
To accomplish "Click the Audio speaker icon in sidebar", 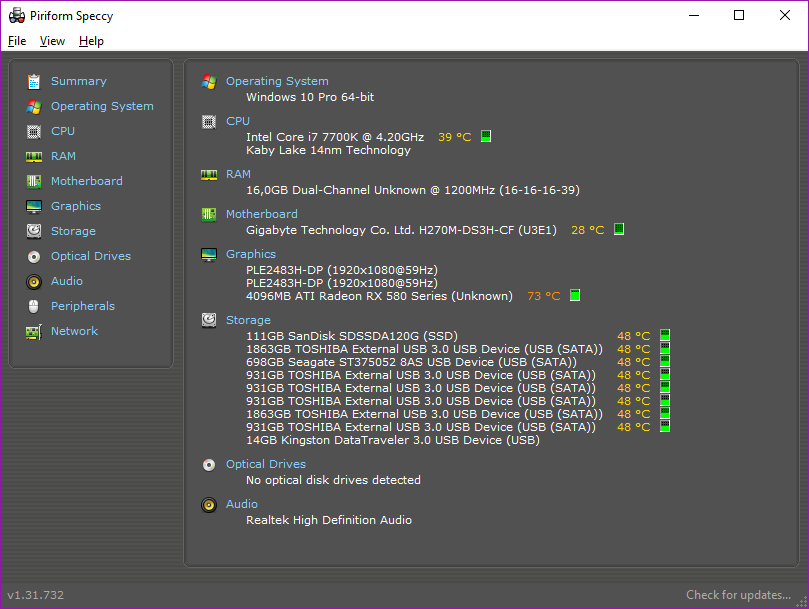I will pos(34,281).
